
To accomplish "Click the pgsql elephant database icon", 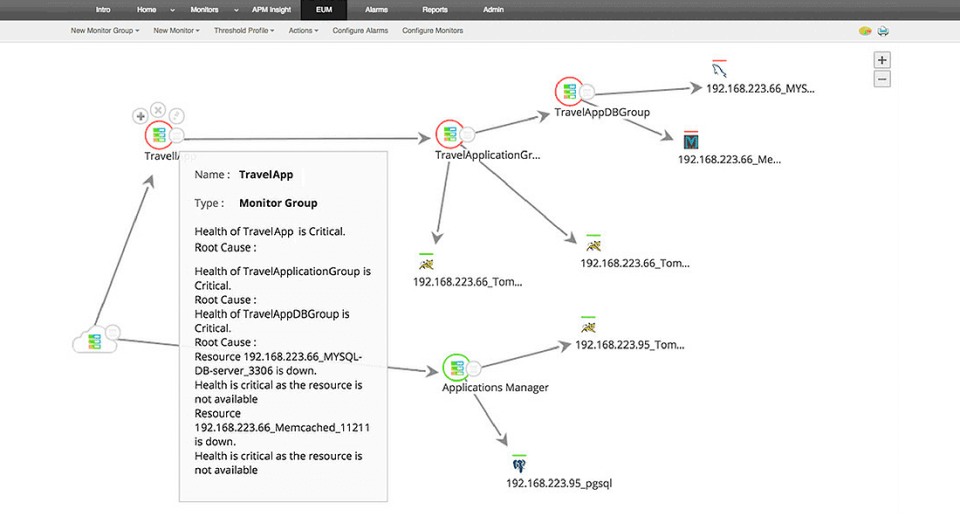I will (519, 465).
